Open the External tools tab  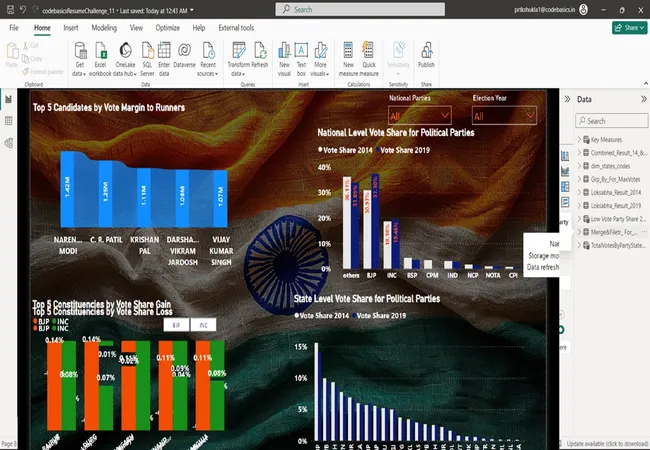(236, 28)
